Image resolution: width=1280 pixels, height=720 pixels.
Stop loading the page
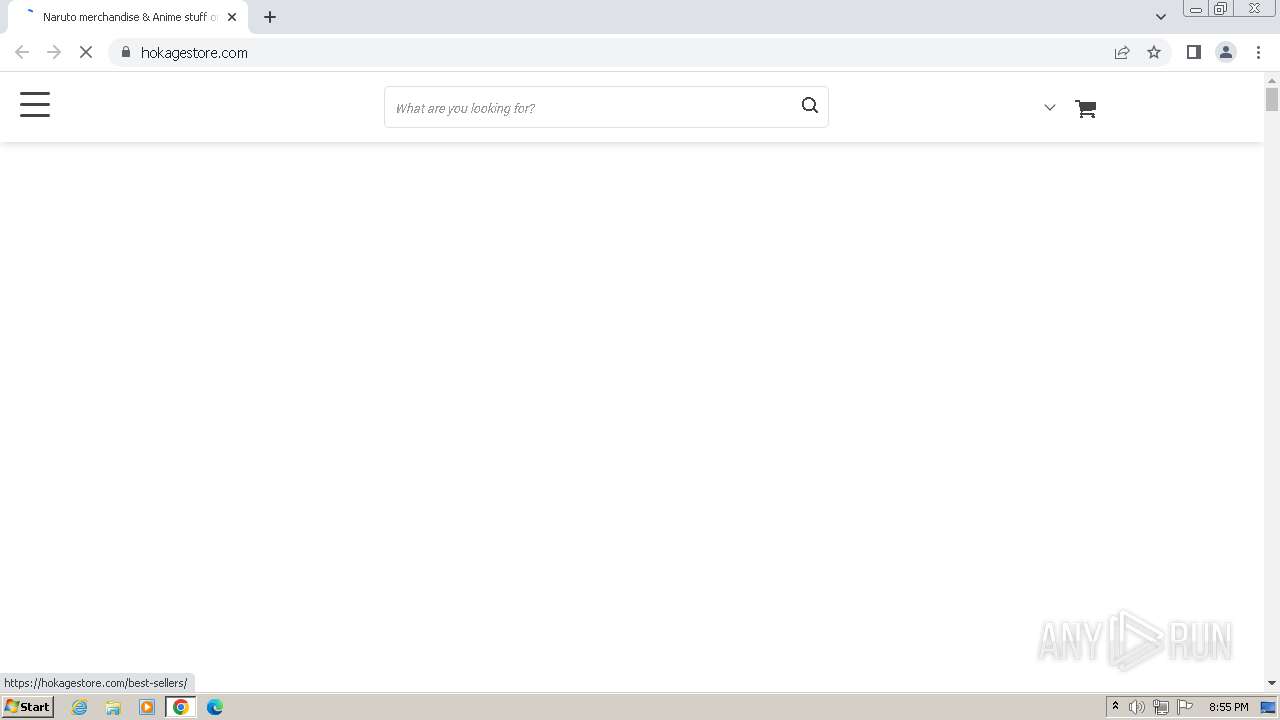(86, 52)
